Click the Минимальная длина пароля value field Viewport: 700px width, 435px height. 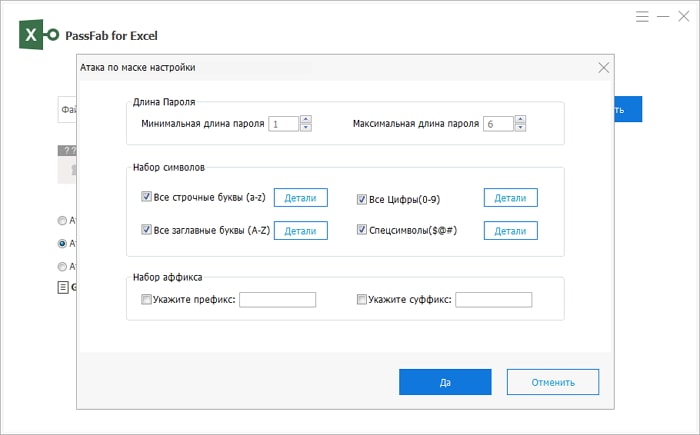pyautogui.click(x=284, y=124)
